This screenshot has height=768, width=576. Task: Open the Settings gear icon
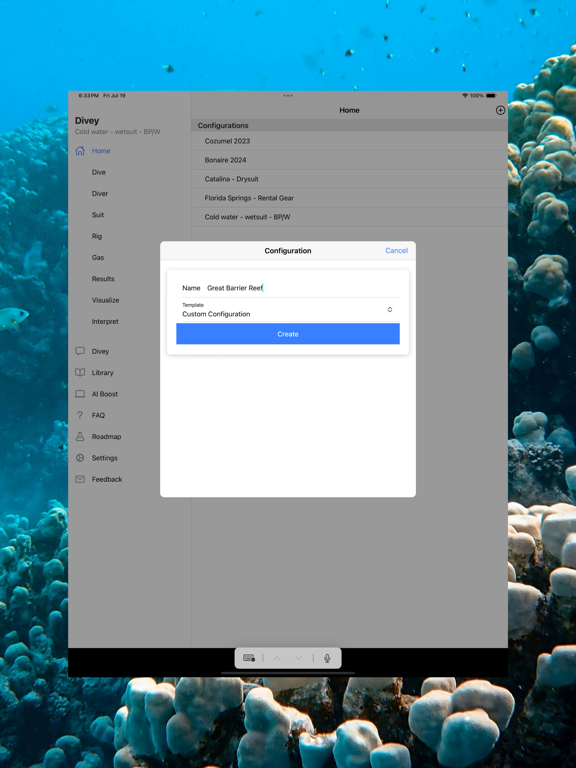80,458
